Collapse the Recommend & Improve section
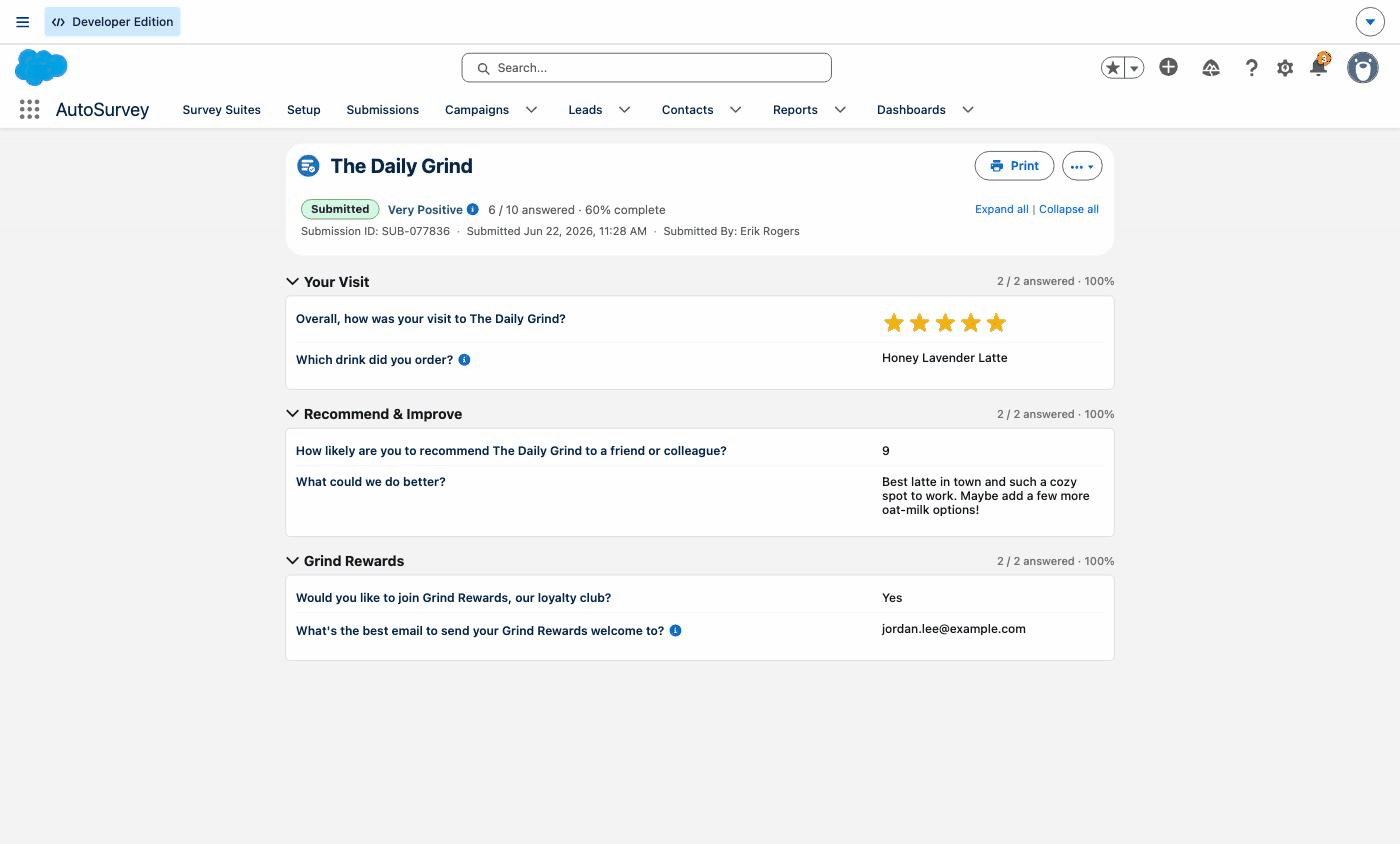The height and width of the screenshot is (844, 1400). coord(292,414)
